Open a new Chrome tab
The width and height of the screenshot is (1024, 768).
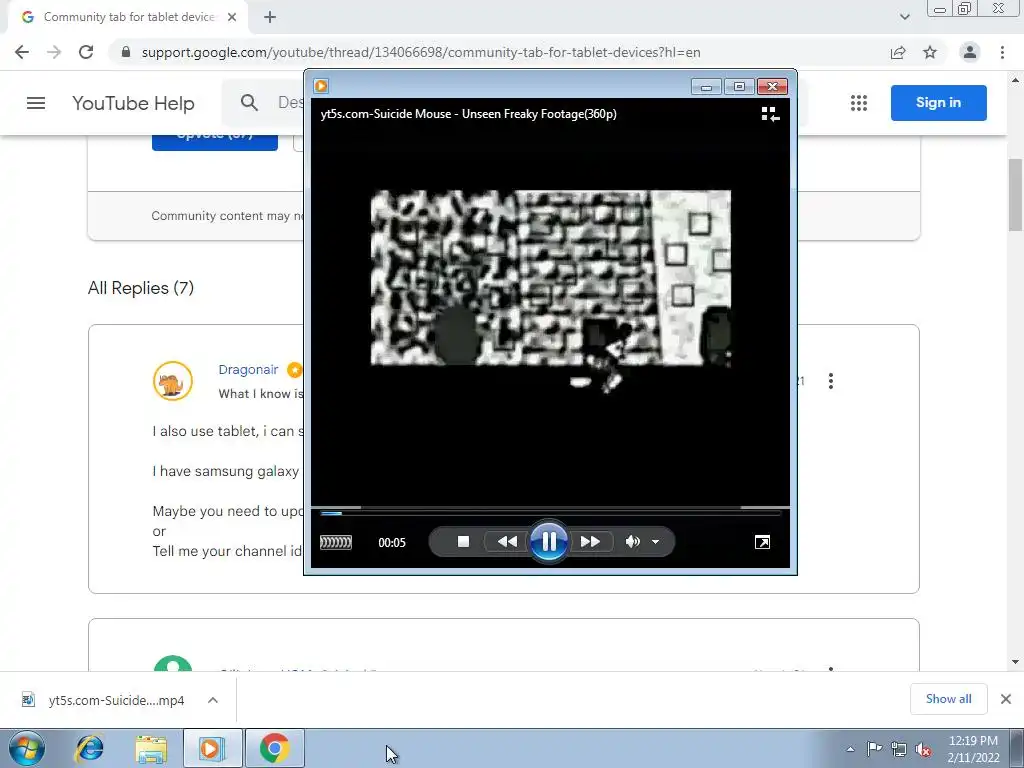coord(270,17)
